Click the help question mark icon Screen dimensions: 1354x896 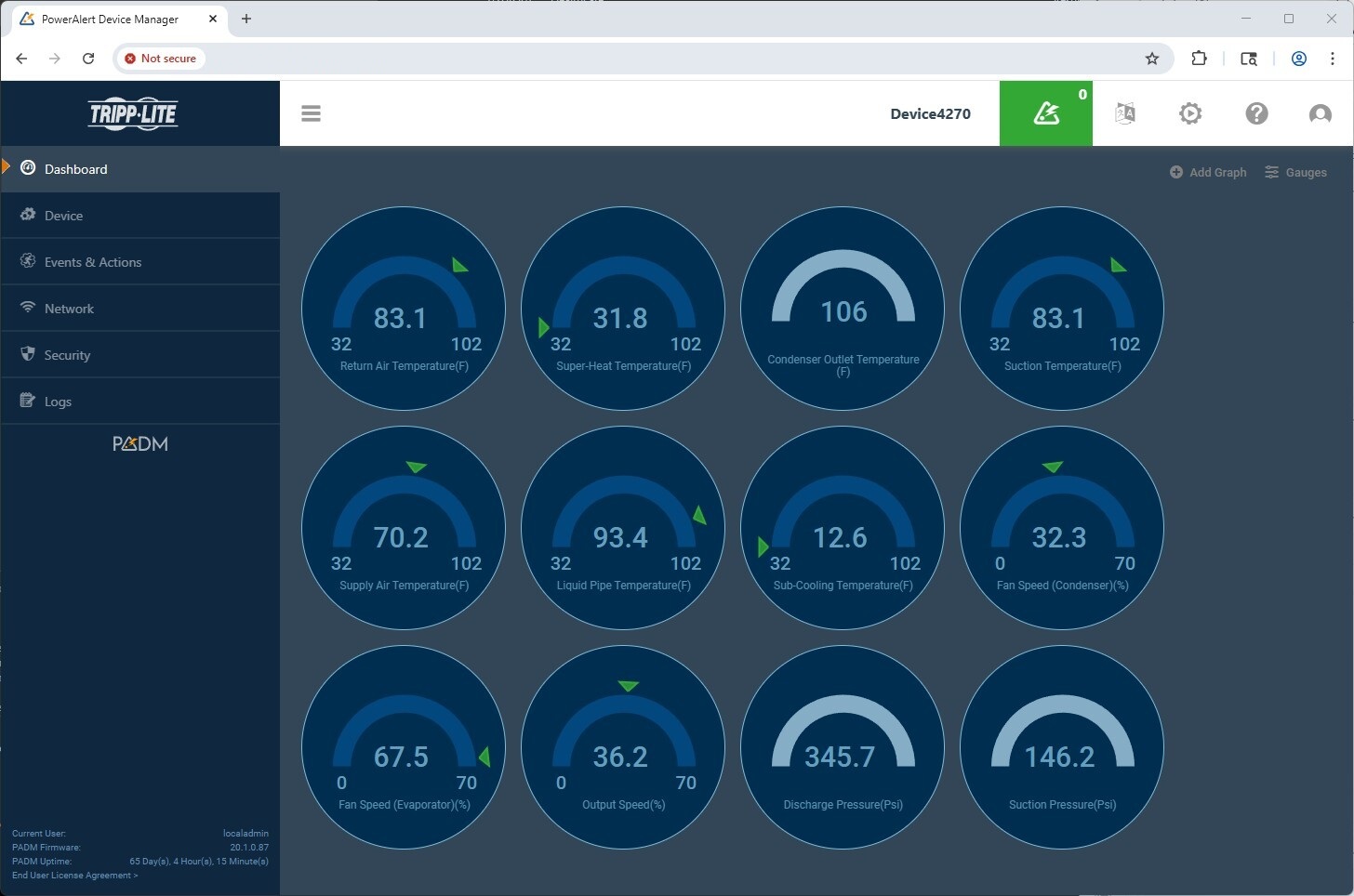coord(1256,113)
